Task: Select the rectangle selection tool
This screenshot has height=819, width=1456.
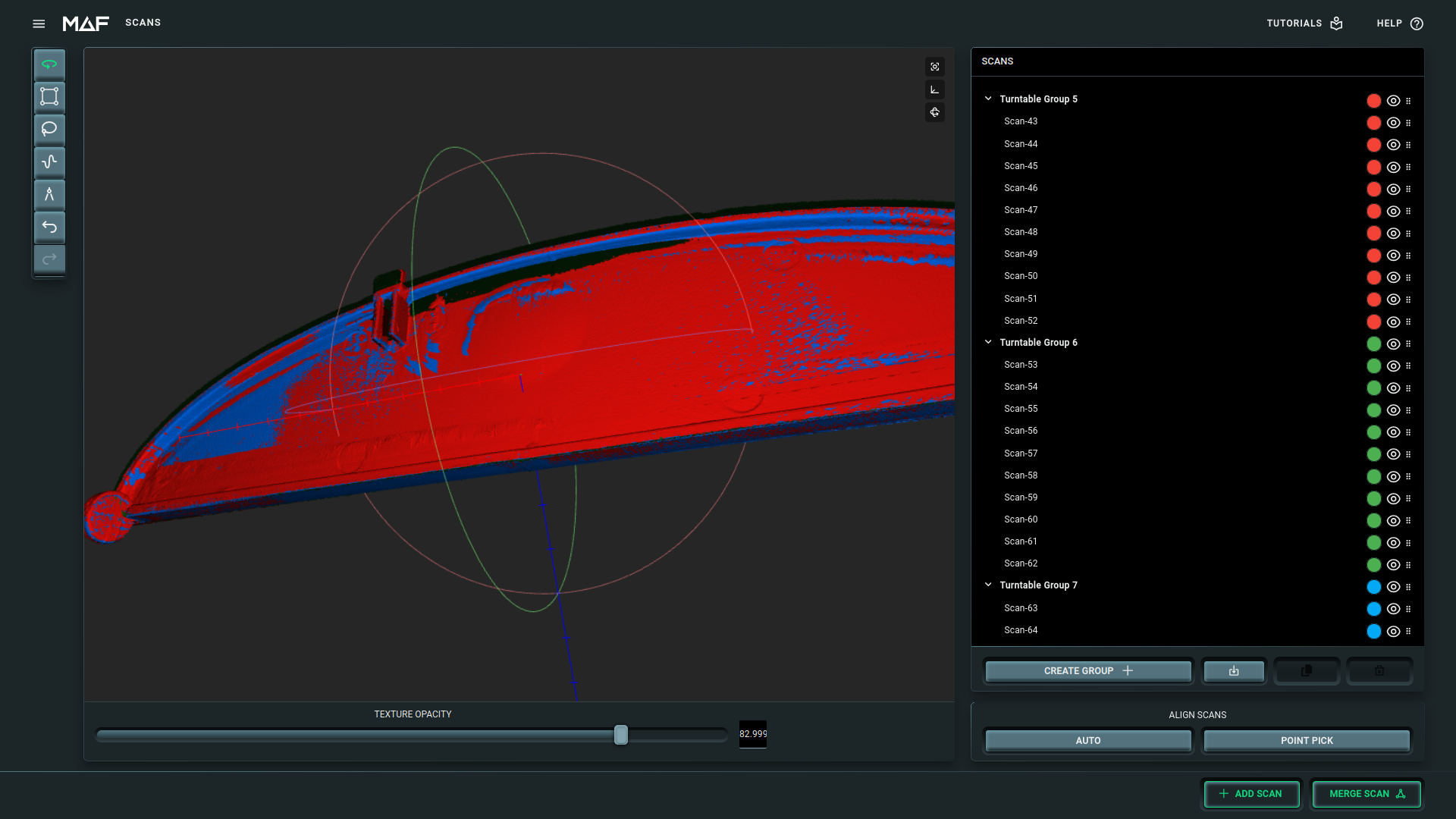Action: point(49,97)
